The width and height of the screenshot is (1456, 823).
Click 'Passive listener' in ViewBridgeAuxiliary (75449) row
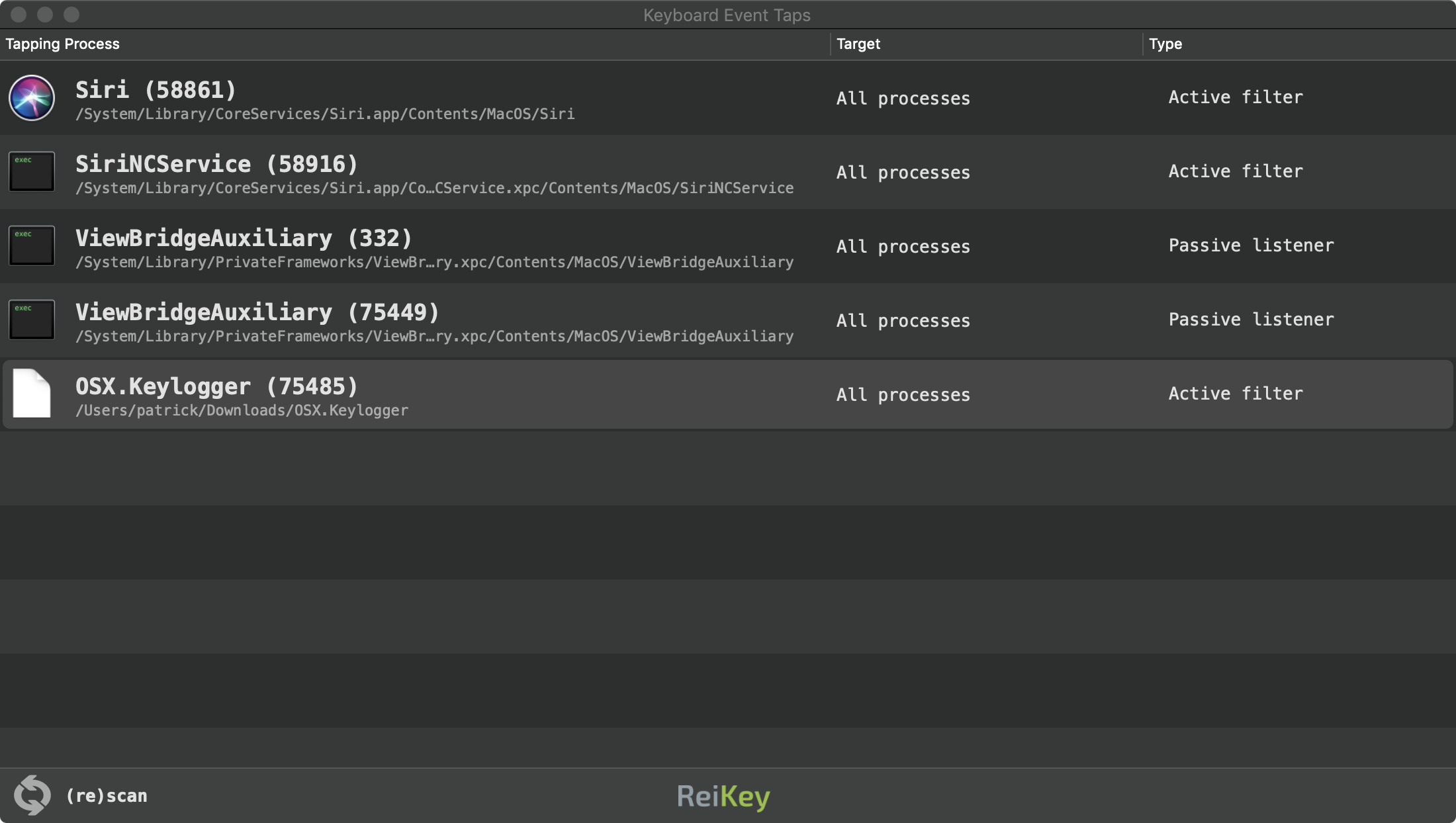click(1251, 320)
